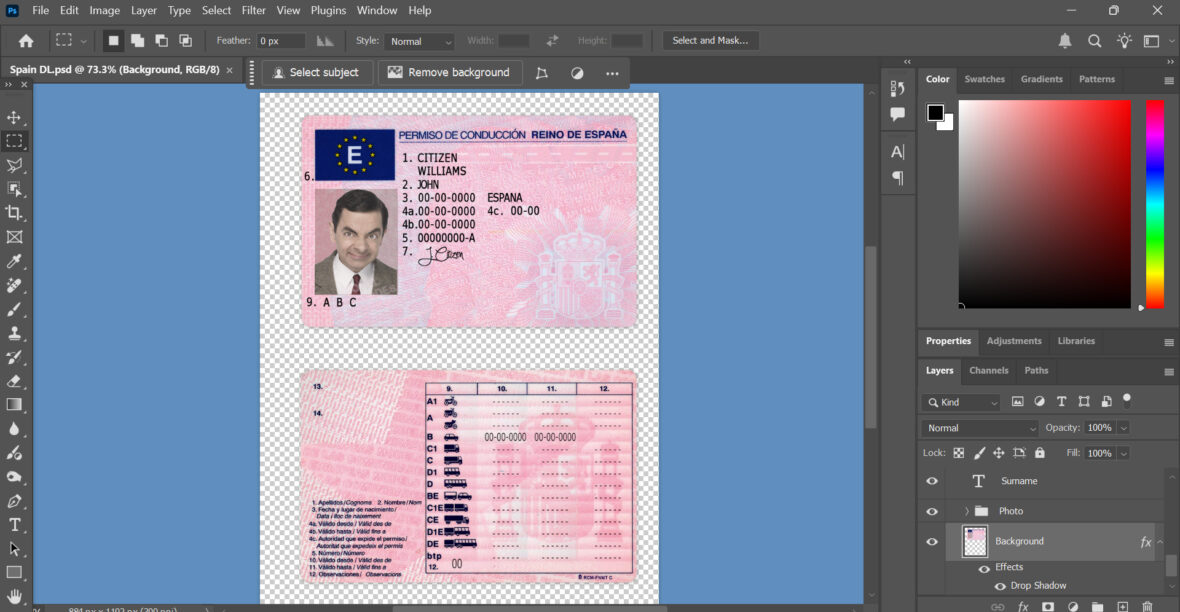Toggle lock transparent pixels
The image size is (1180, 612).
click(959, 453)
